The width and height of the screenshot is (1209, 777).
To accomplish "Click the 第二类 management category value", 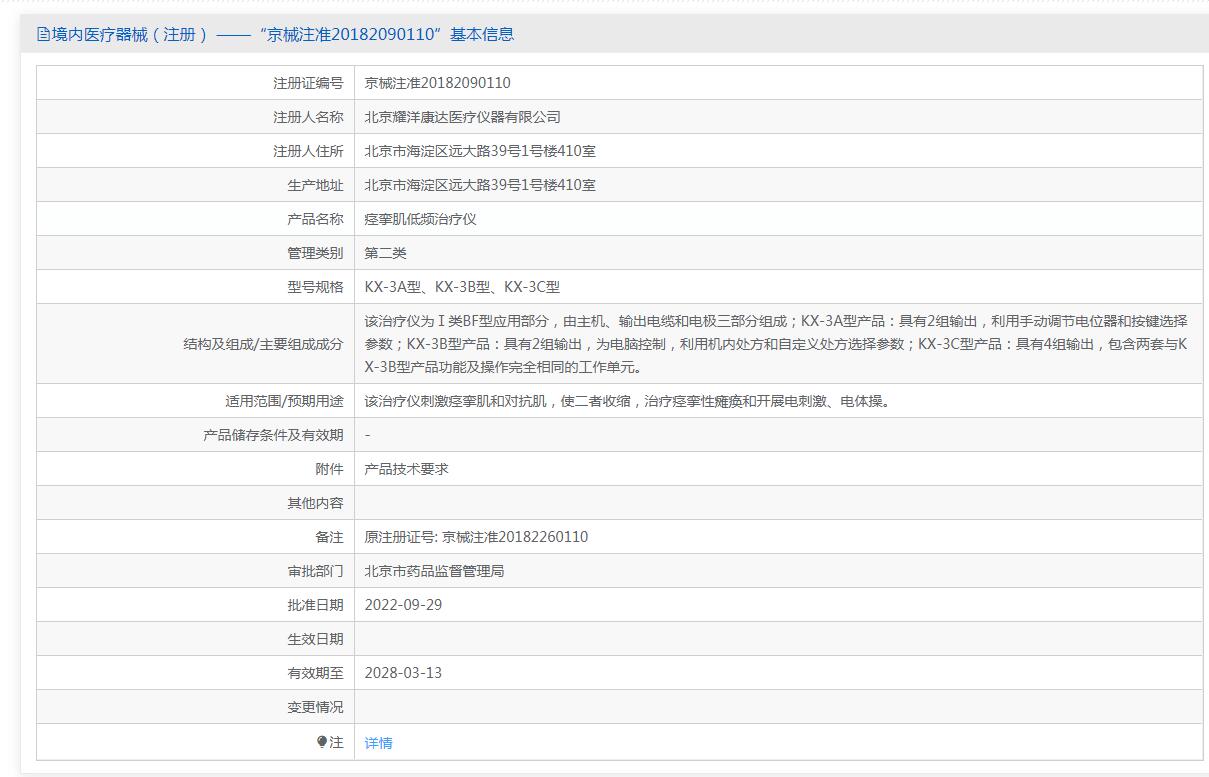I will coord(386,253).
